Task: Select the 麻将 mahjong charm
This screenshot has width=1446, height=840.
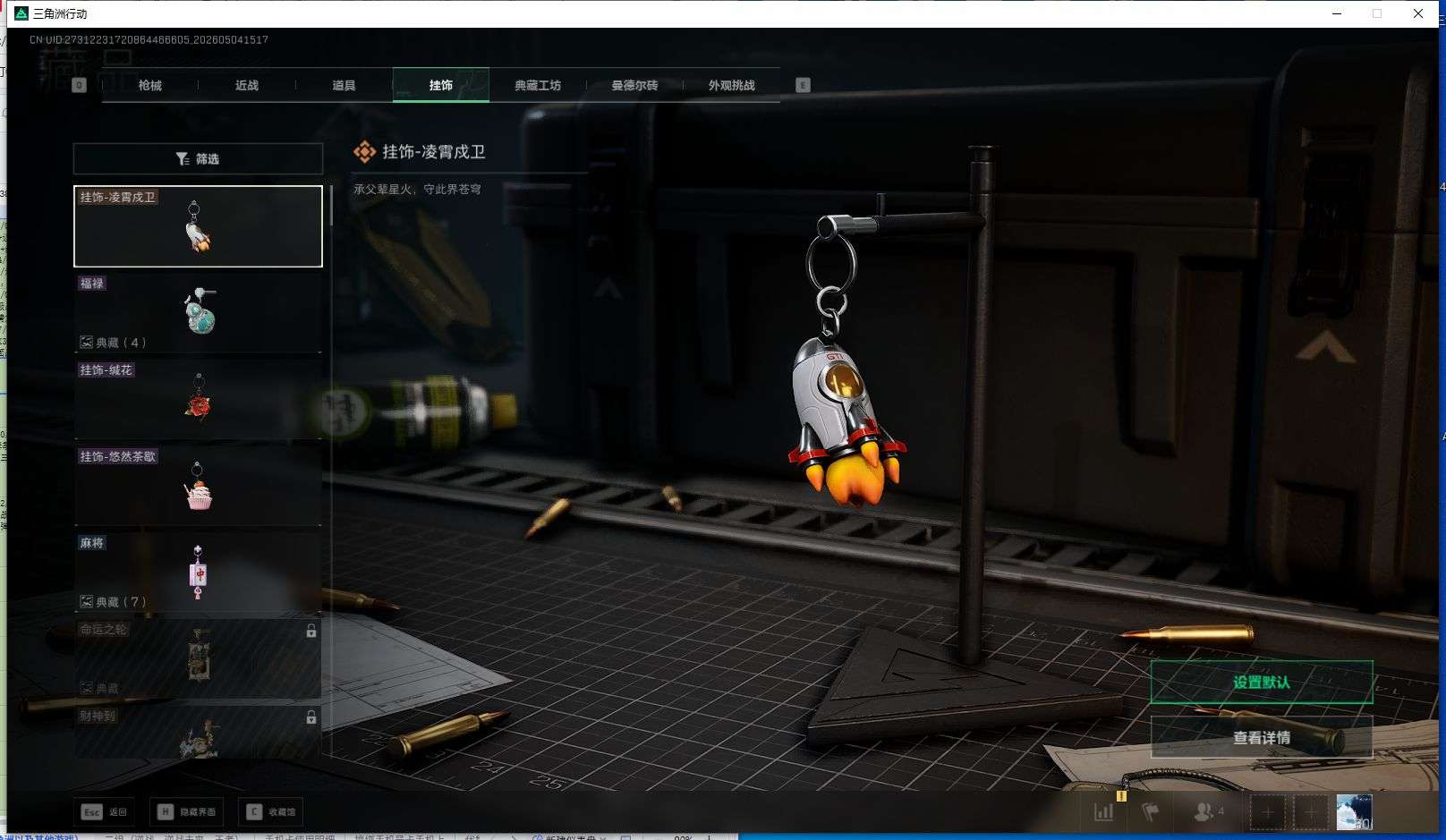Action: coord(198,573)
